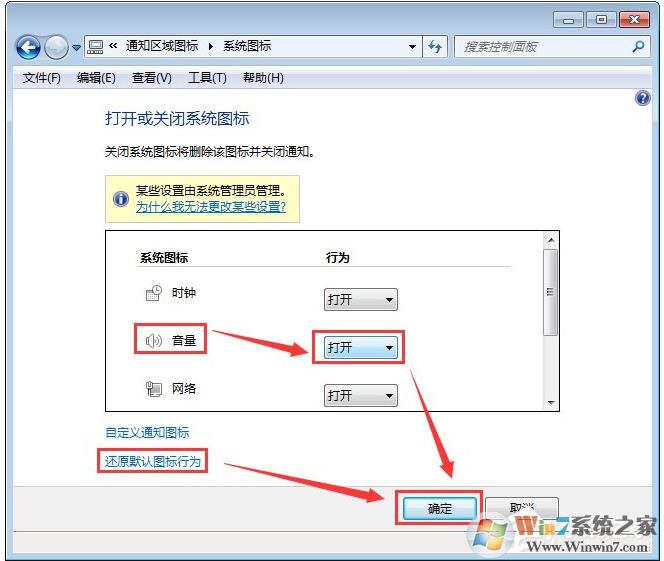Click the scroll up arrow in list
The width and height of the screenshot is (664, 561).
(x=551, y=240)
